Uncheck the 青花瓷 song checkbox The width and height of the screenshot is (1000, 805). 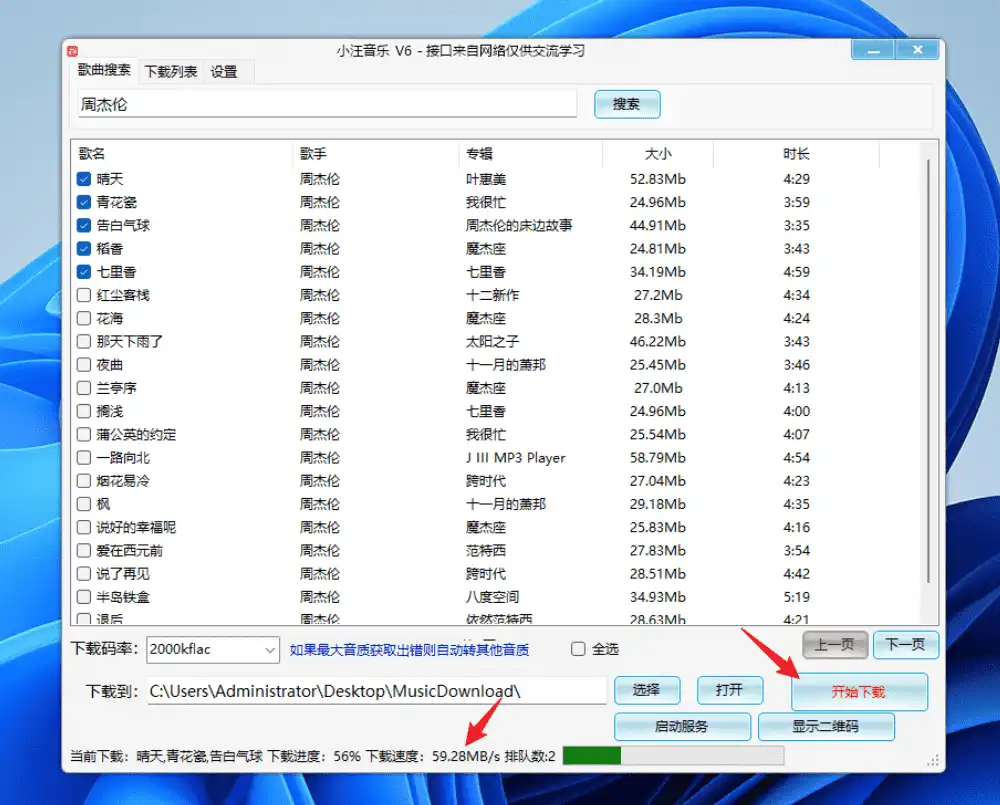(84, 202)
